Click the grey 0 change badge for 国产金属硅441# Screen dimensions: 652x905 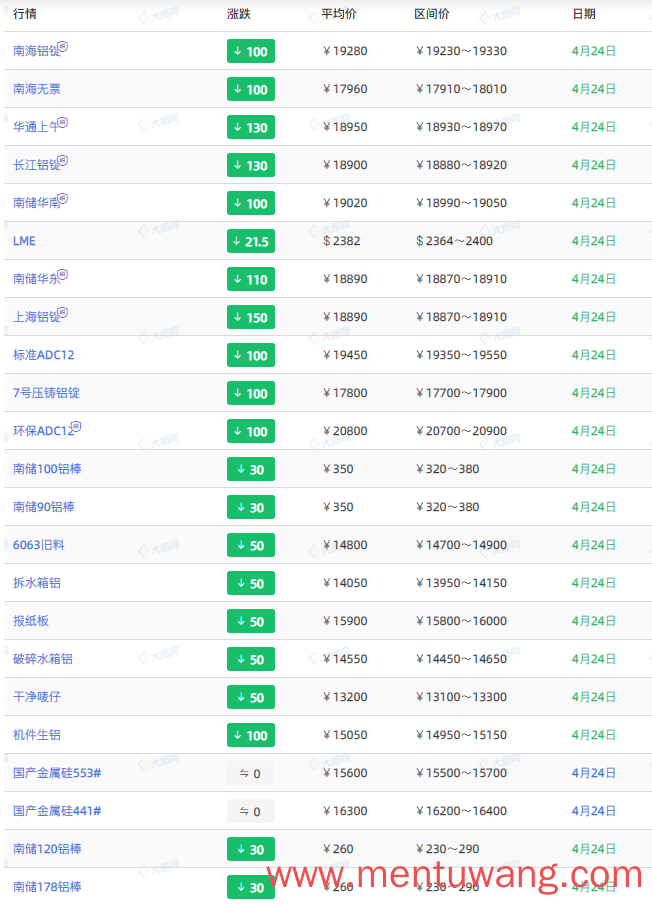pos(250,811)
